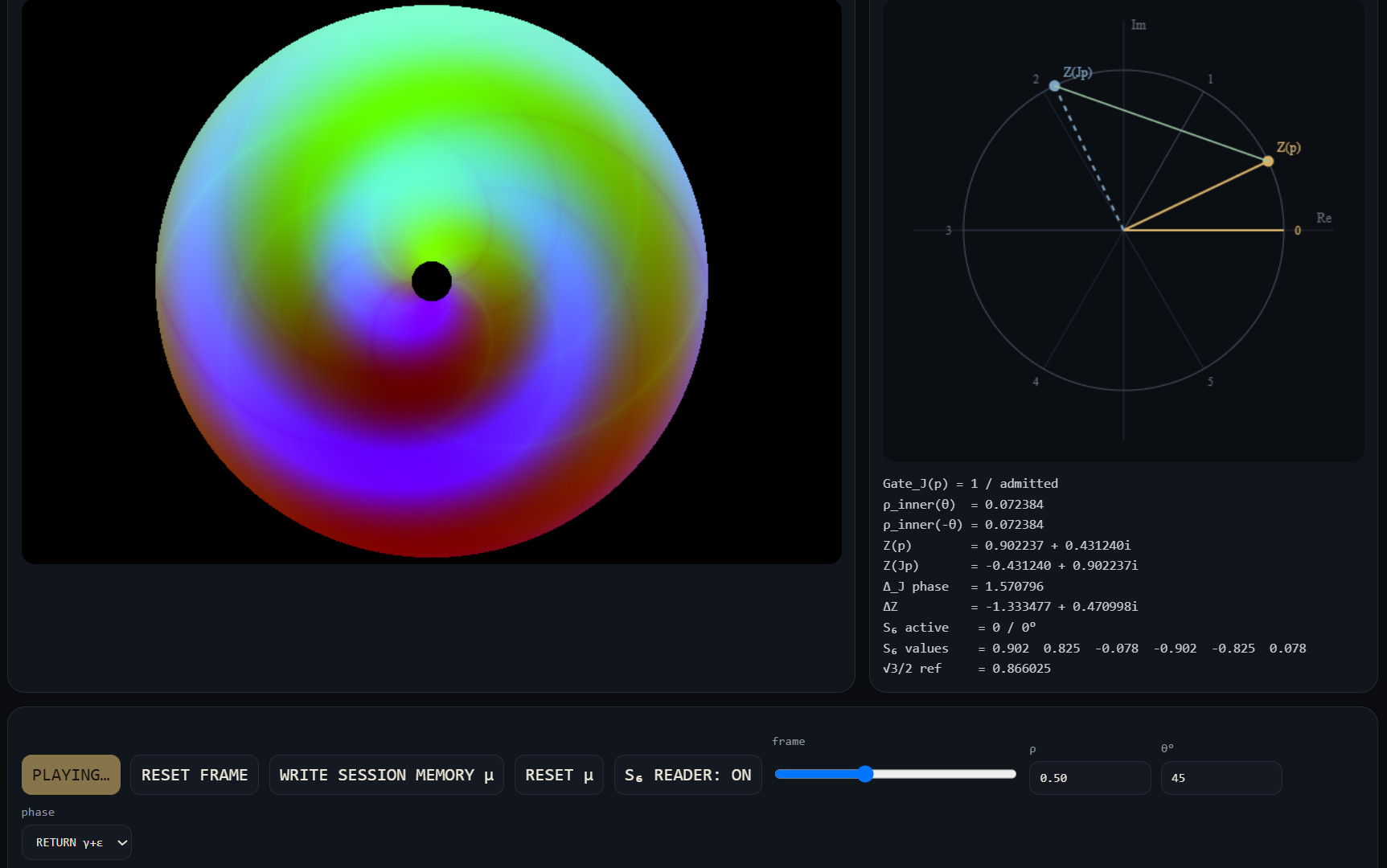Click the black center dot in the disc

point(432,281)
